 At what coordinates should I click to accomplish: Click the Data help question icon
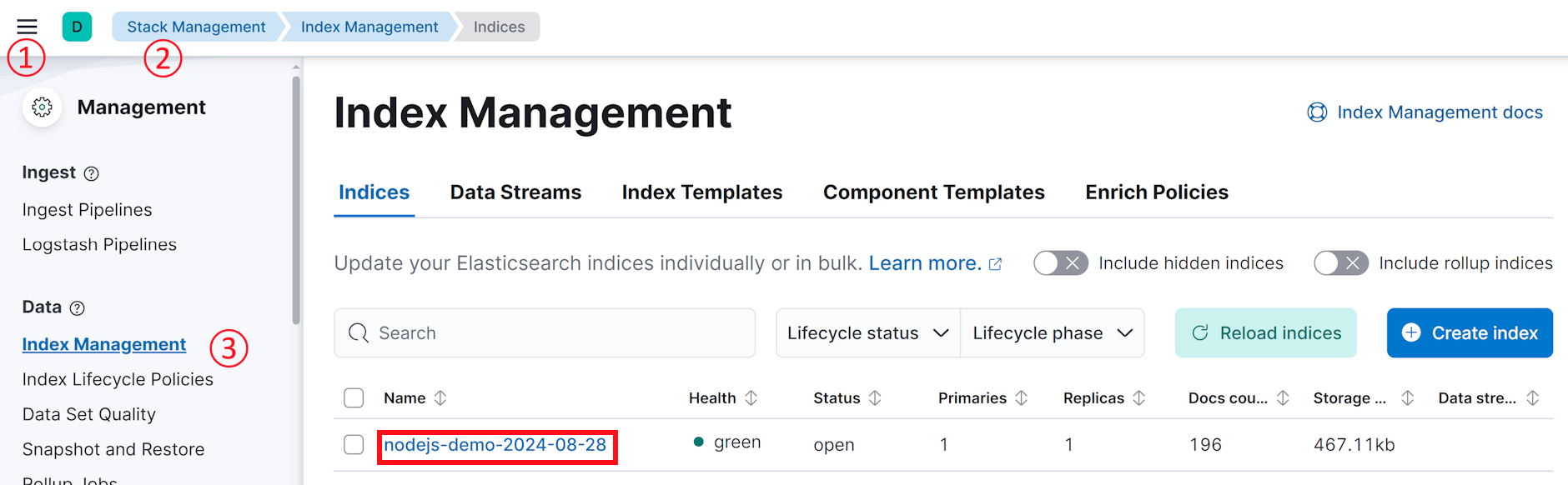[x=78, y=308]
